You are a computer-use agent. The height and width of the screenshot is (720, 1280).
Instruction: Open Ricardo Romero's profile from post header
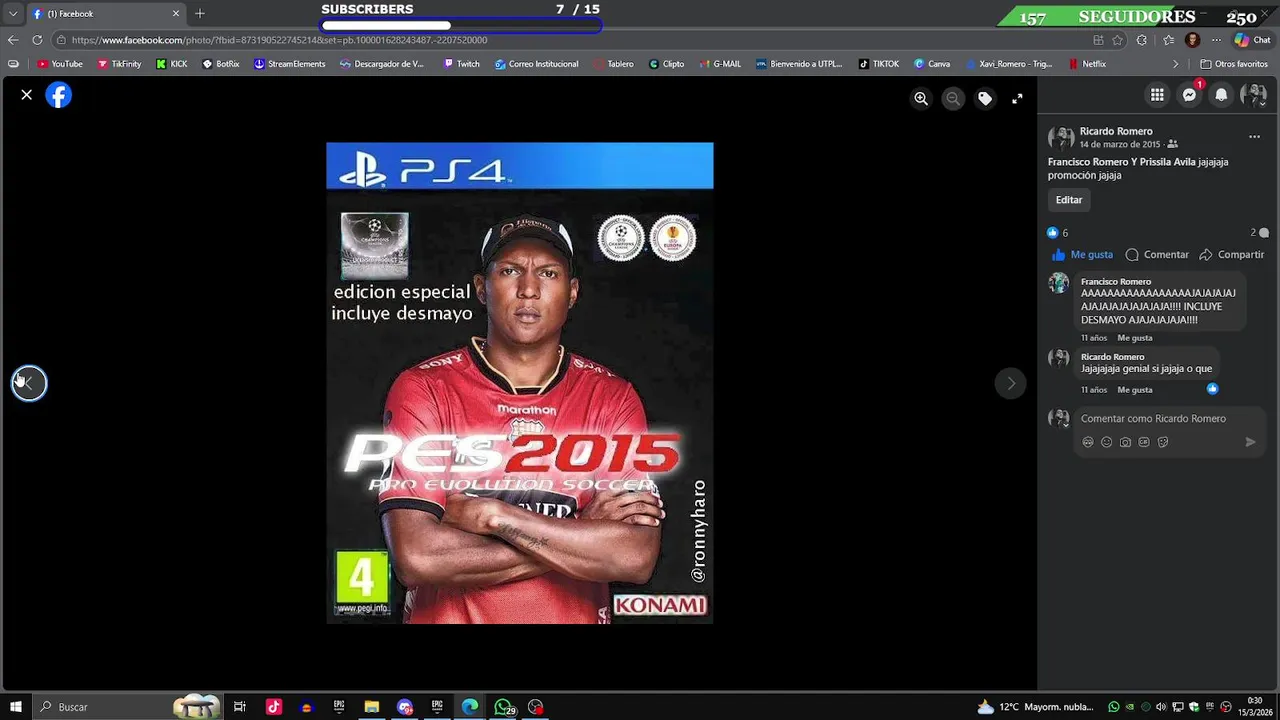pyautogui.click(x=1116, y=131)
